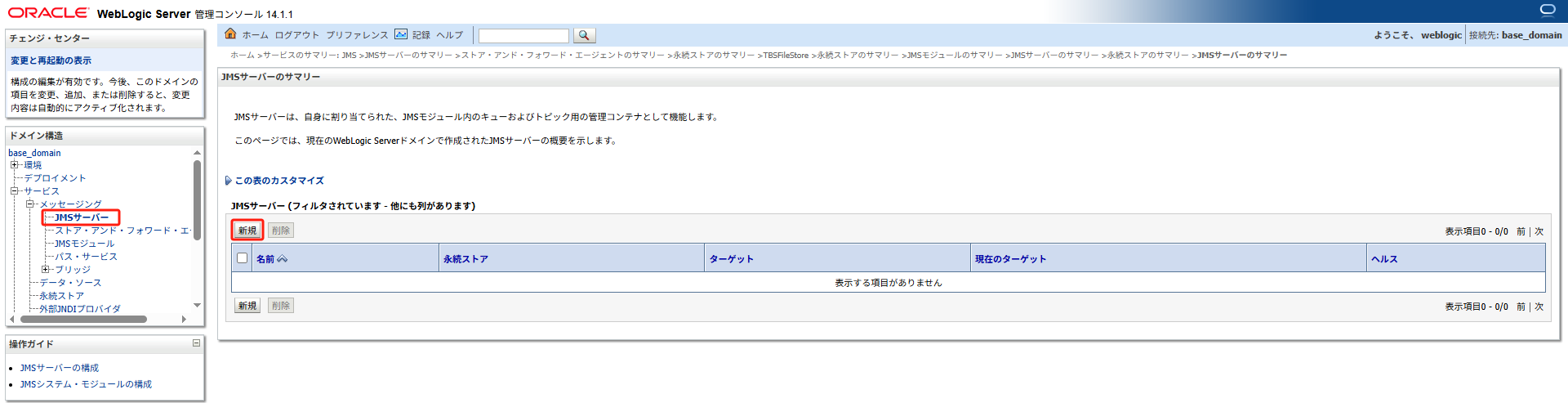This screenshot has height=403, width=1568.
Task: Click the 現在のターゲット column header
Action: (1010, 259)
